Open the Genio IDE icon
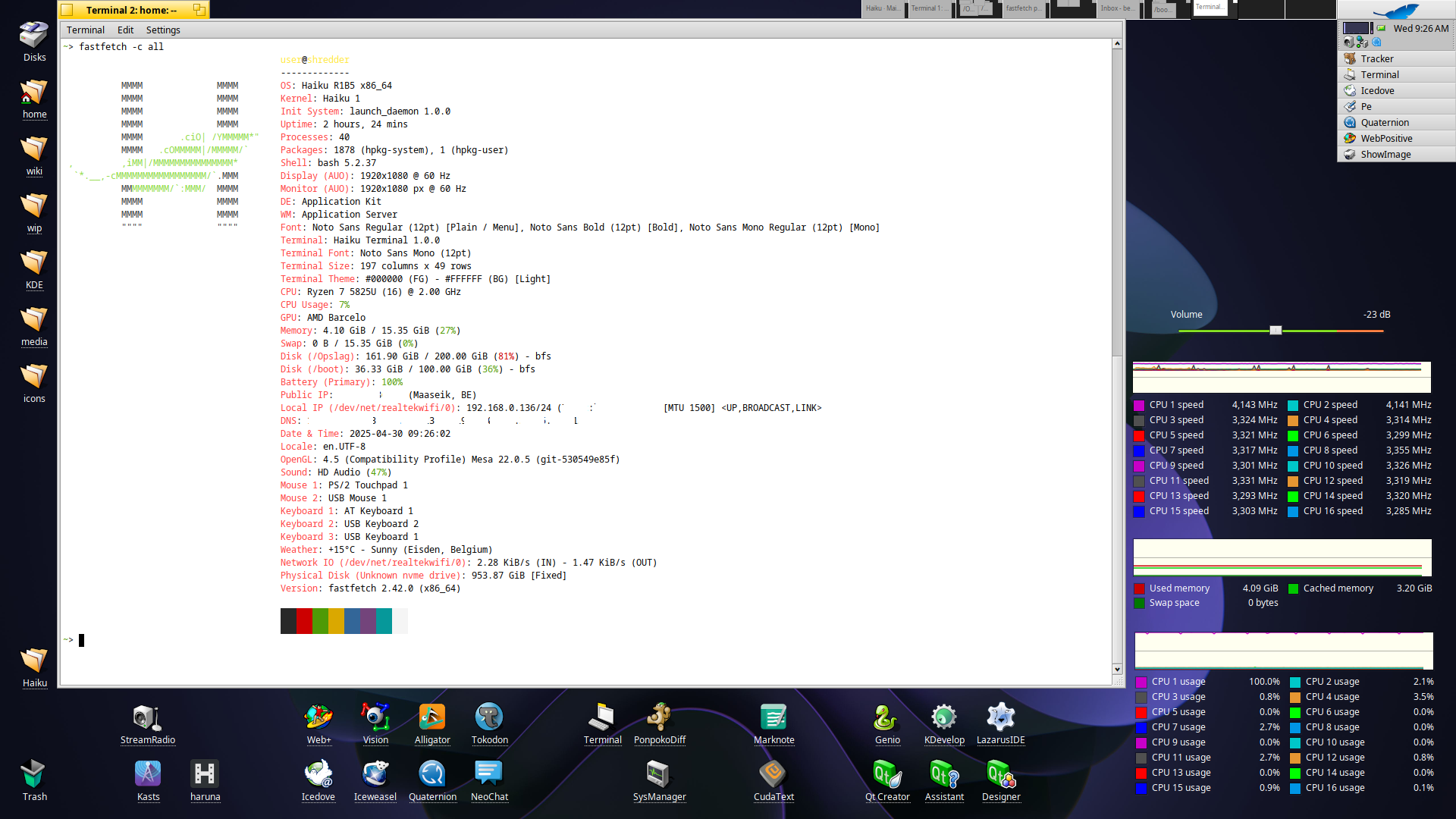Image resolution: width=1456 pixels, height=819 pixels. click(886, 718)
